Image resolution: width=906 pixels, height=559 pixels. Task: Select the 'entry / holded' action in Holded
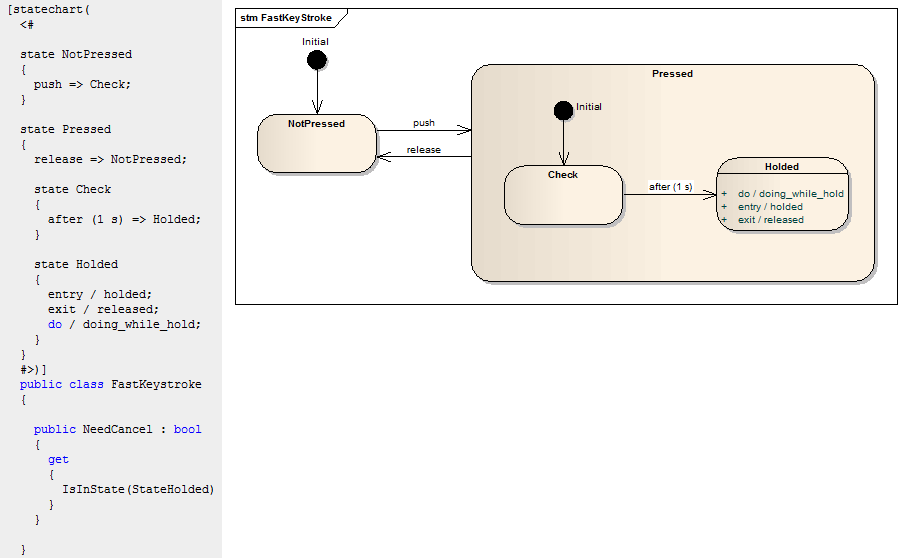[x=770, y=207]
